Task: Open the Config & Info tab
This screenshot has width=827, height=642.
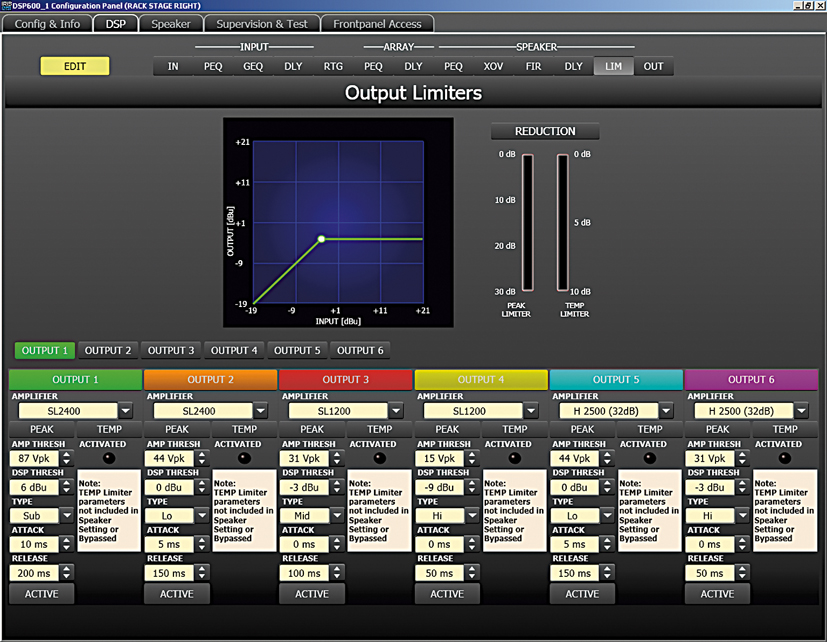Action: [47, 24]
